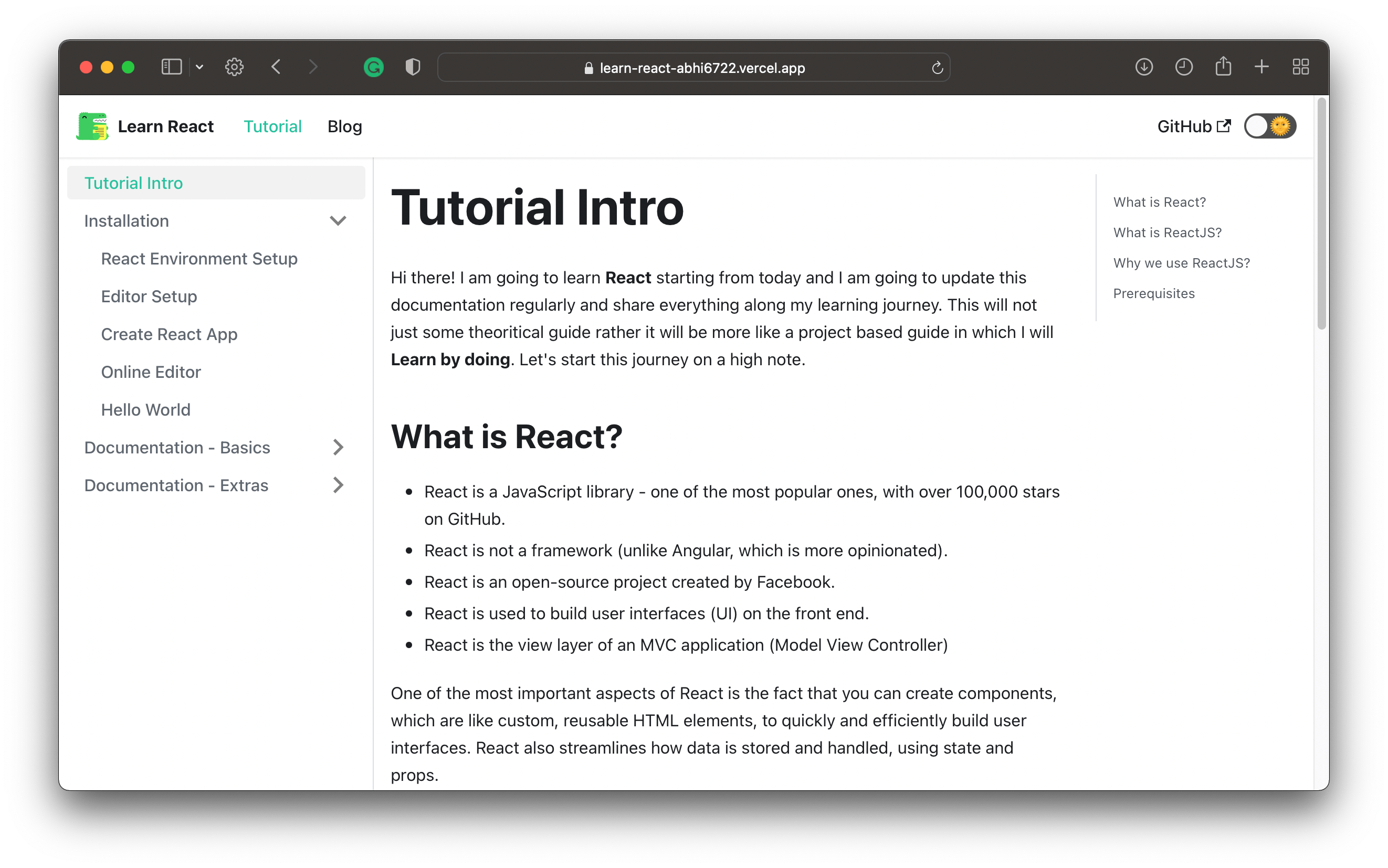Reload the page with the refresh icon
Viewport: 1388px width, 868px height.
coord(937,67)
